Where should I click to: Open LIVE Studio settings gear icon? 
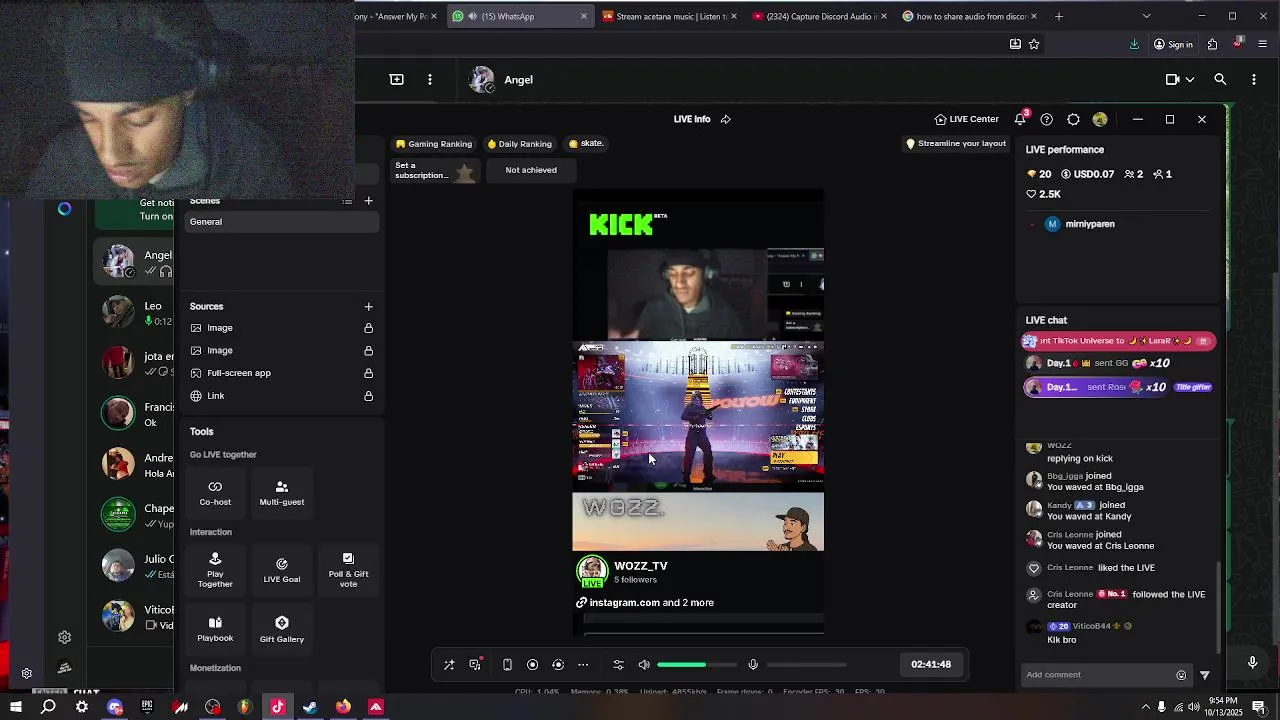click(x=1073, y=119)
